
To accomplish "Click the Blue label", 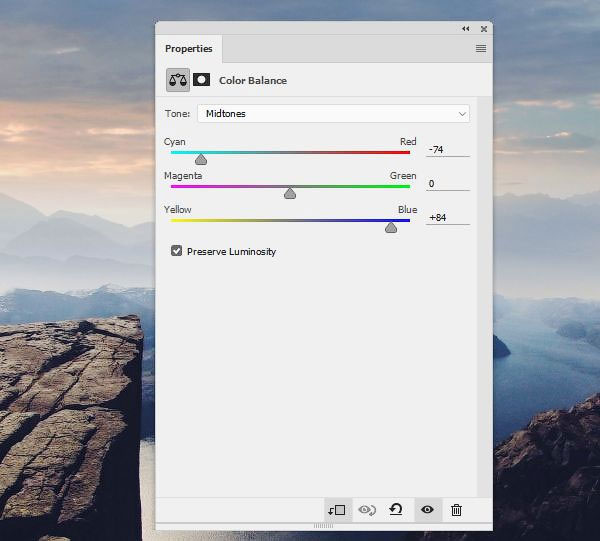I will point(408,210).
